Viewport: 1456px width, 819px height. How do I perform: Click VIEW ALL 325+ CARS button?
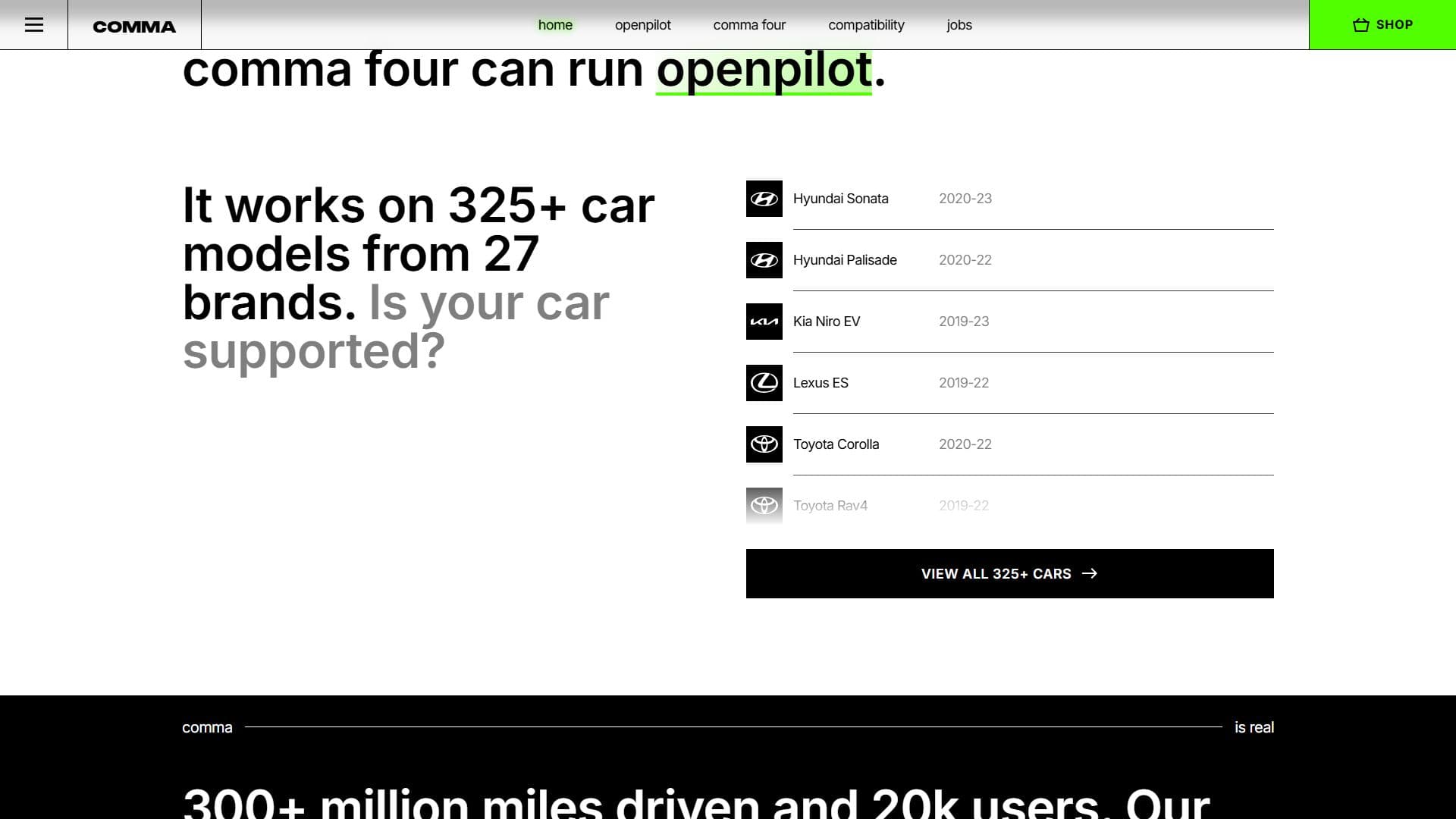(1010, 574)
